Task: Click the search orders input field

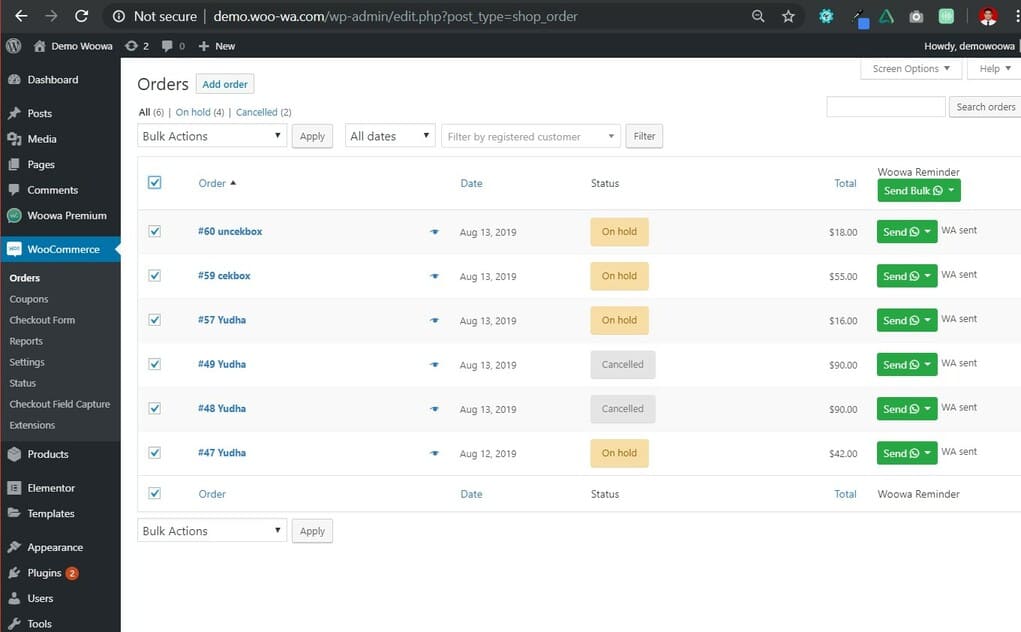Action: [885, 107]
